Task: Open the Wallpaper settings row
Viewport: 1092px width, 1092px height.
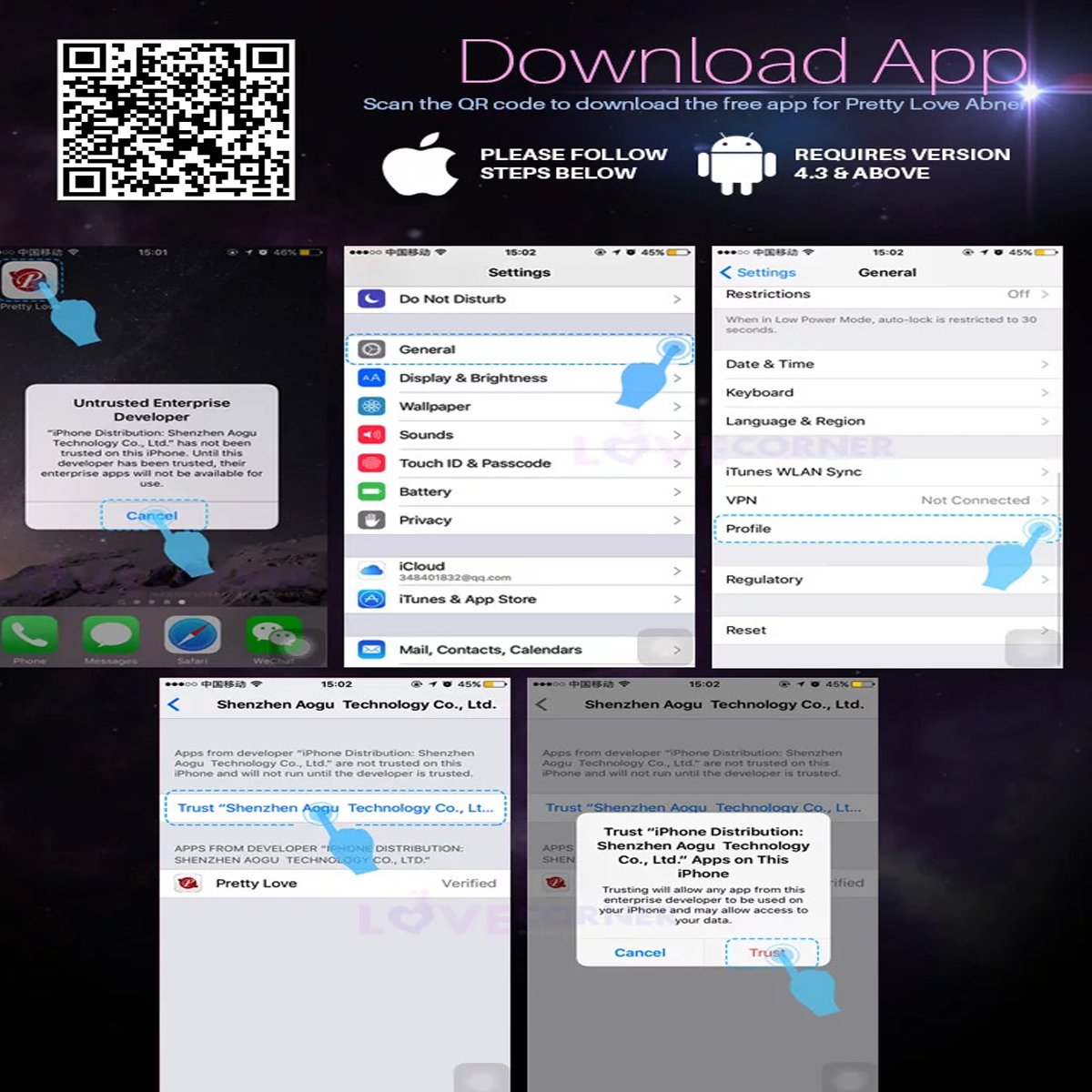Action: click(519, 406)
